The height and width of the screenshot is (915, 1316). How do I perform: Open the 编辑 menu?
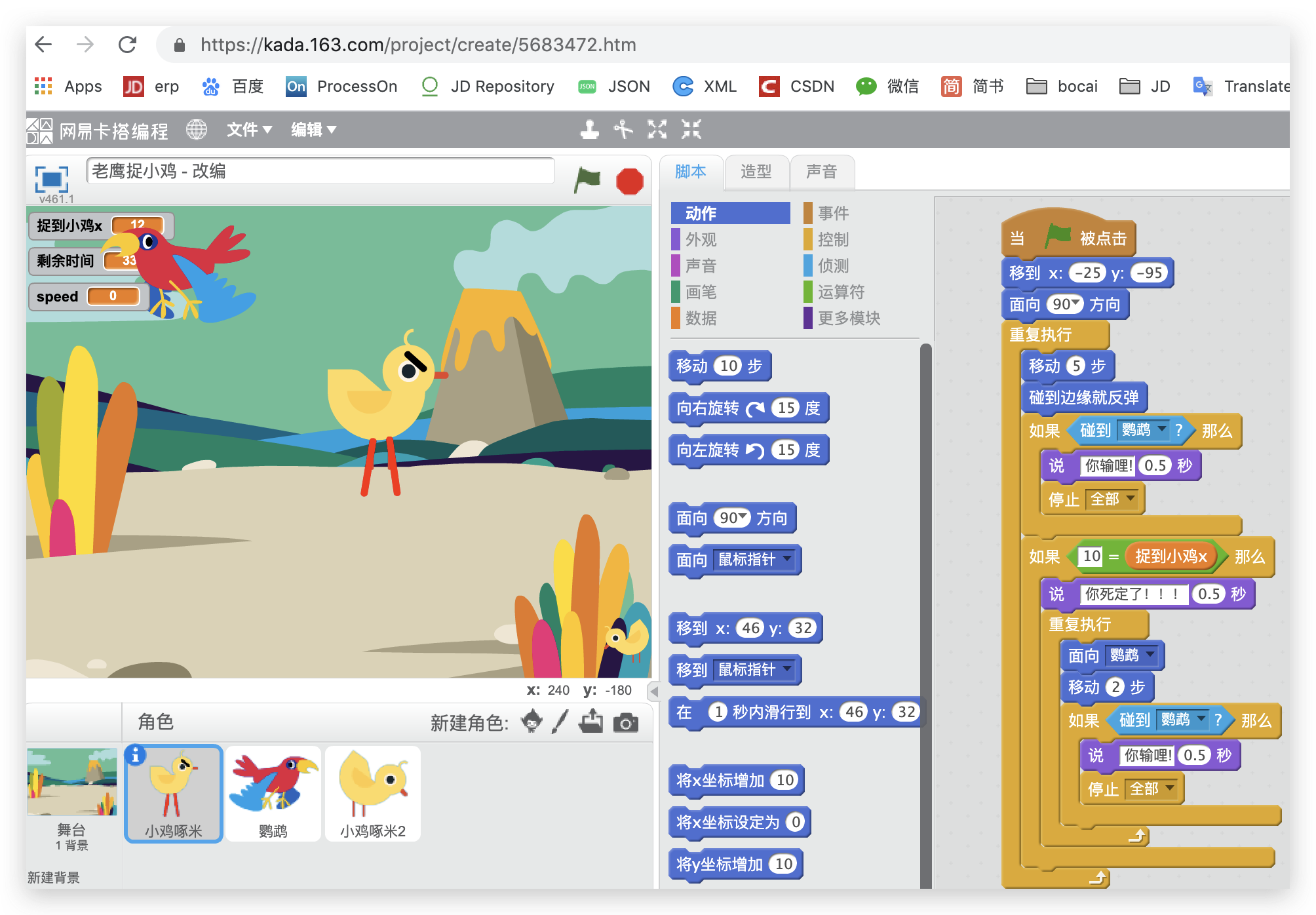point(312,129)
